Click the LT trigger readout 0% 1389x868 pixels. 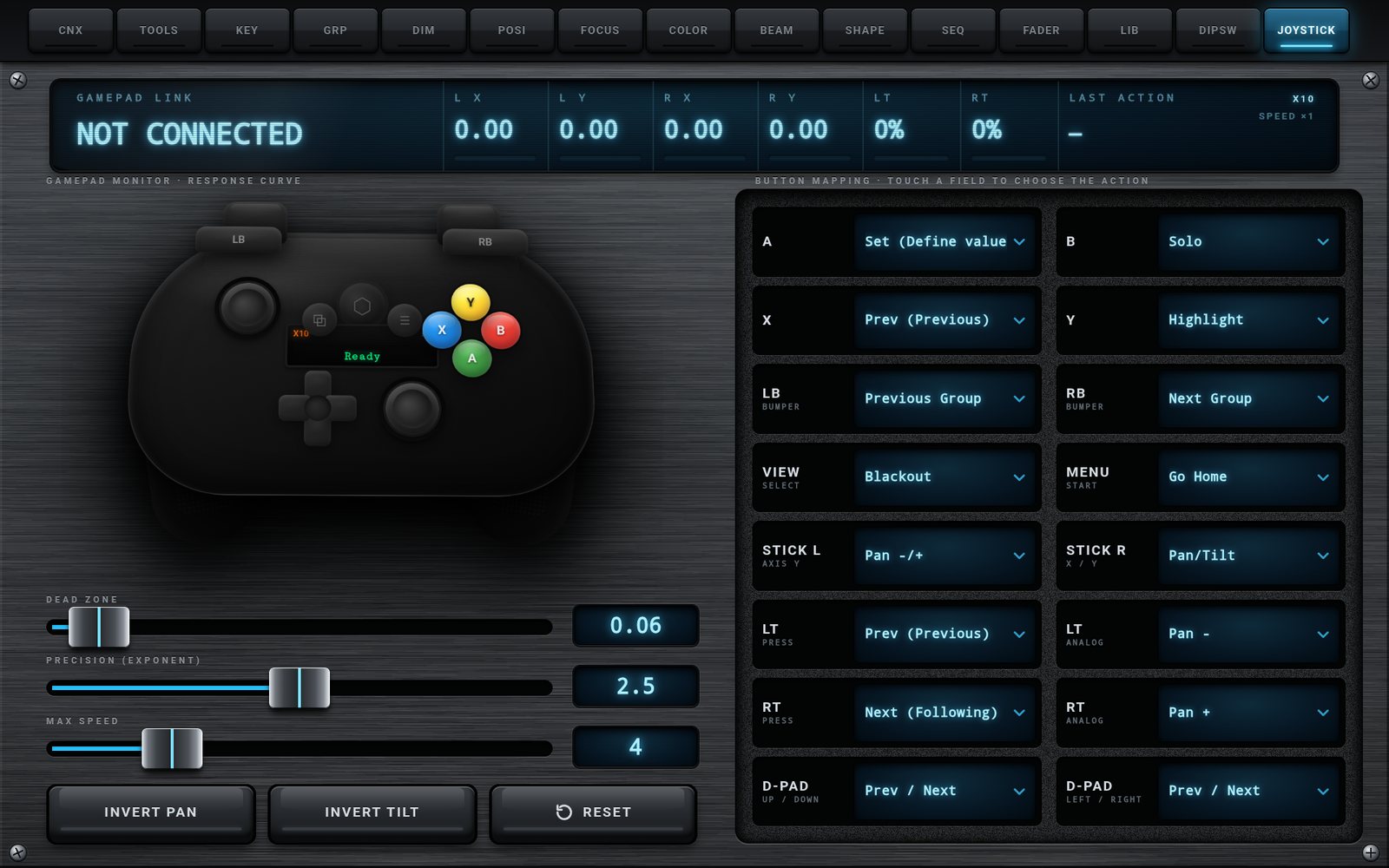889,130
